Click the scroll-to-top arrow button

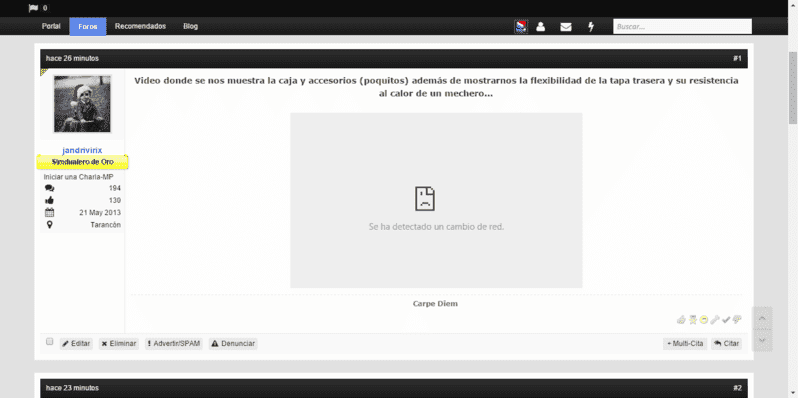(x=762, y=318)
